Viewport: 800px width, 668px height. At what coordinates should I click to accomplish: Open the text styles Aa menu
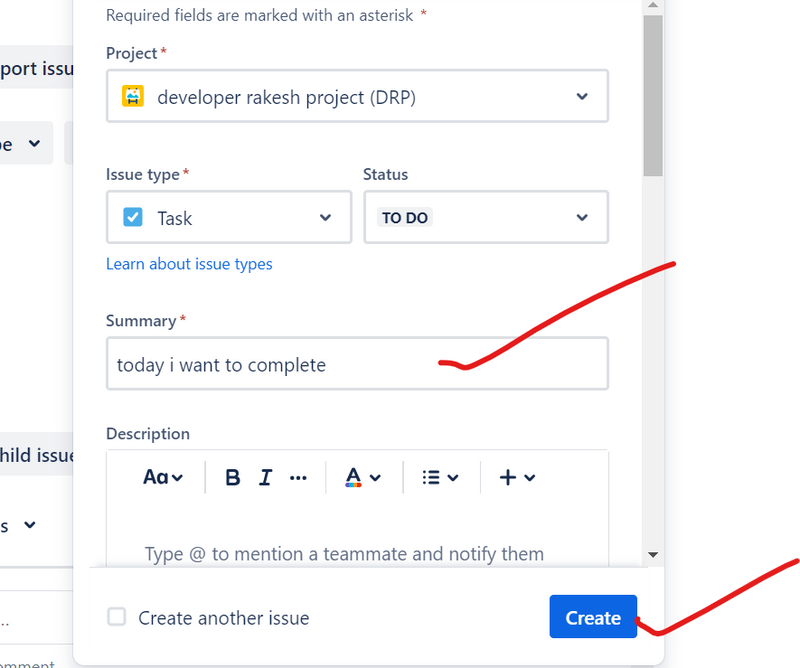tap(163, 478)
